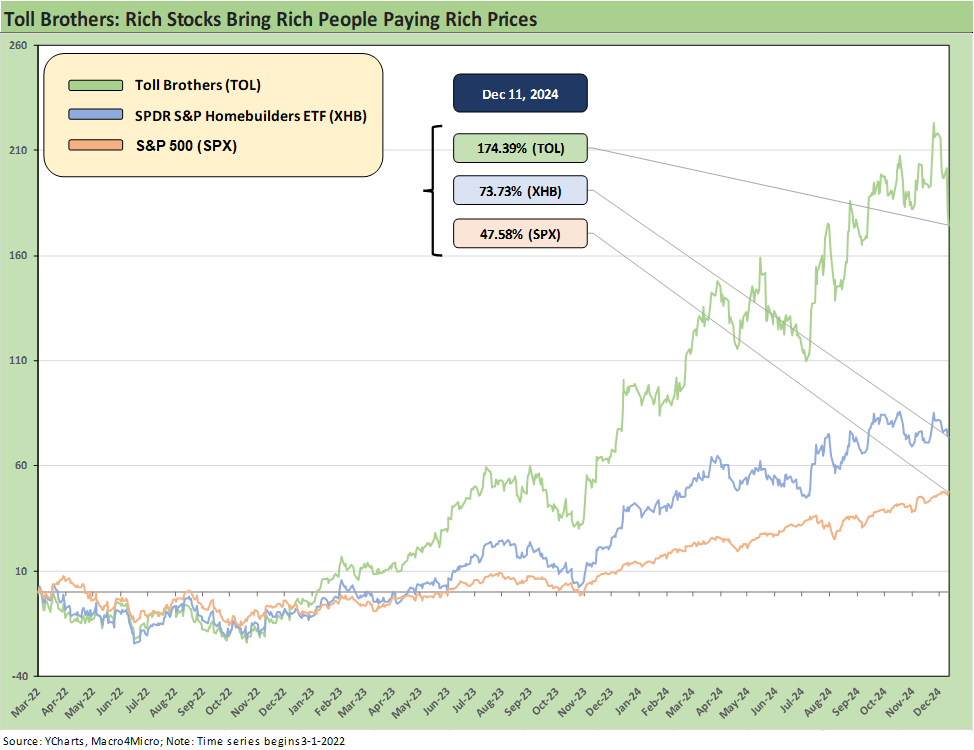Click the '47.58% (SPX)' callout box
Screen dimensions: 974x750
520,234
